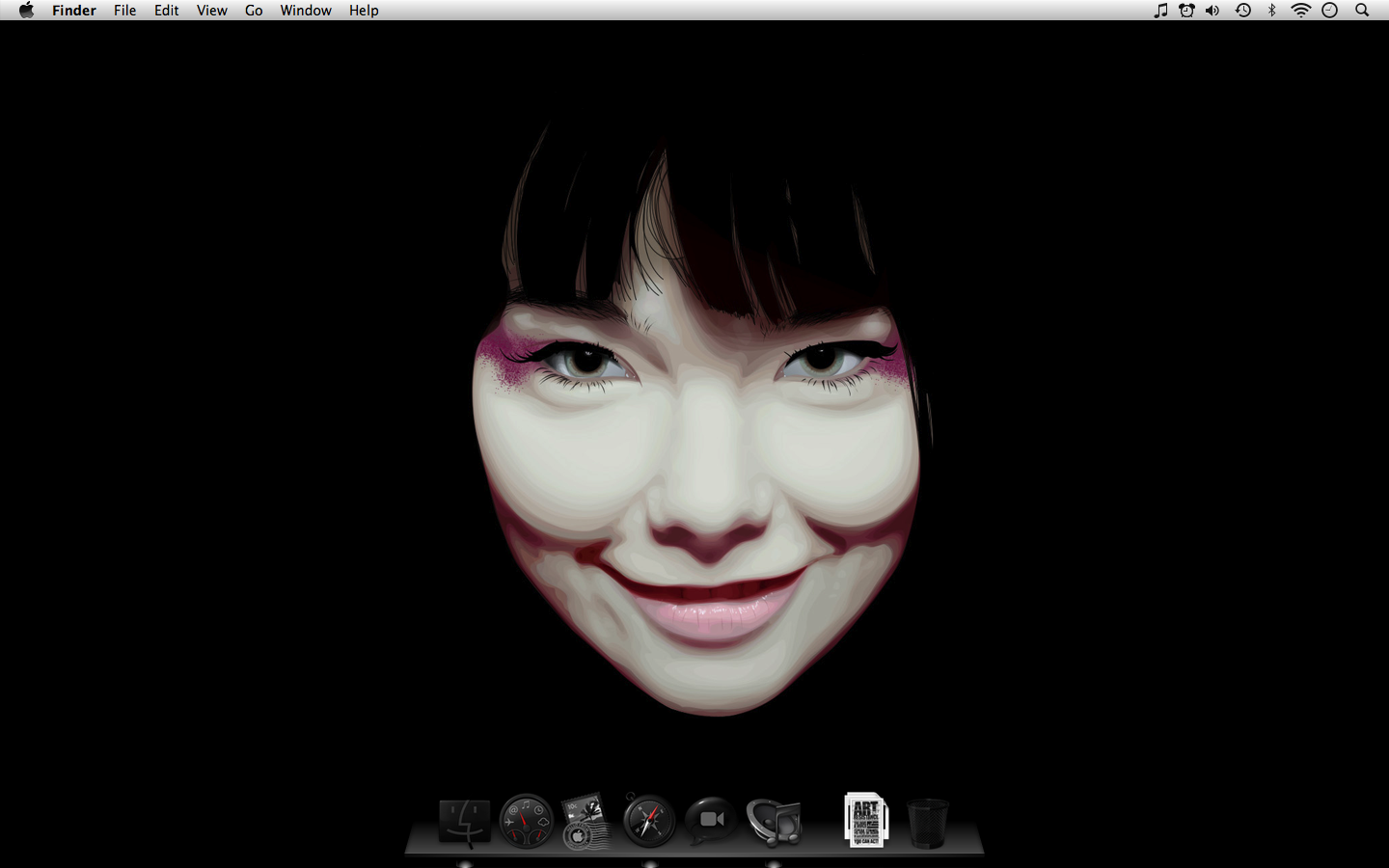This screenshot has width=1389, height=868.
Task: Launch iTunes speaker and note dock icon
Action: pyautogui.click(x=774, y=823)
